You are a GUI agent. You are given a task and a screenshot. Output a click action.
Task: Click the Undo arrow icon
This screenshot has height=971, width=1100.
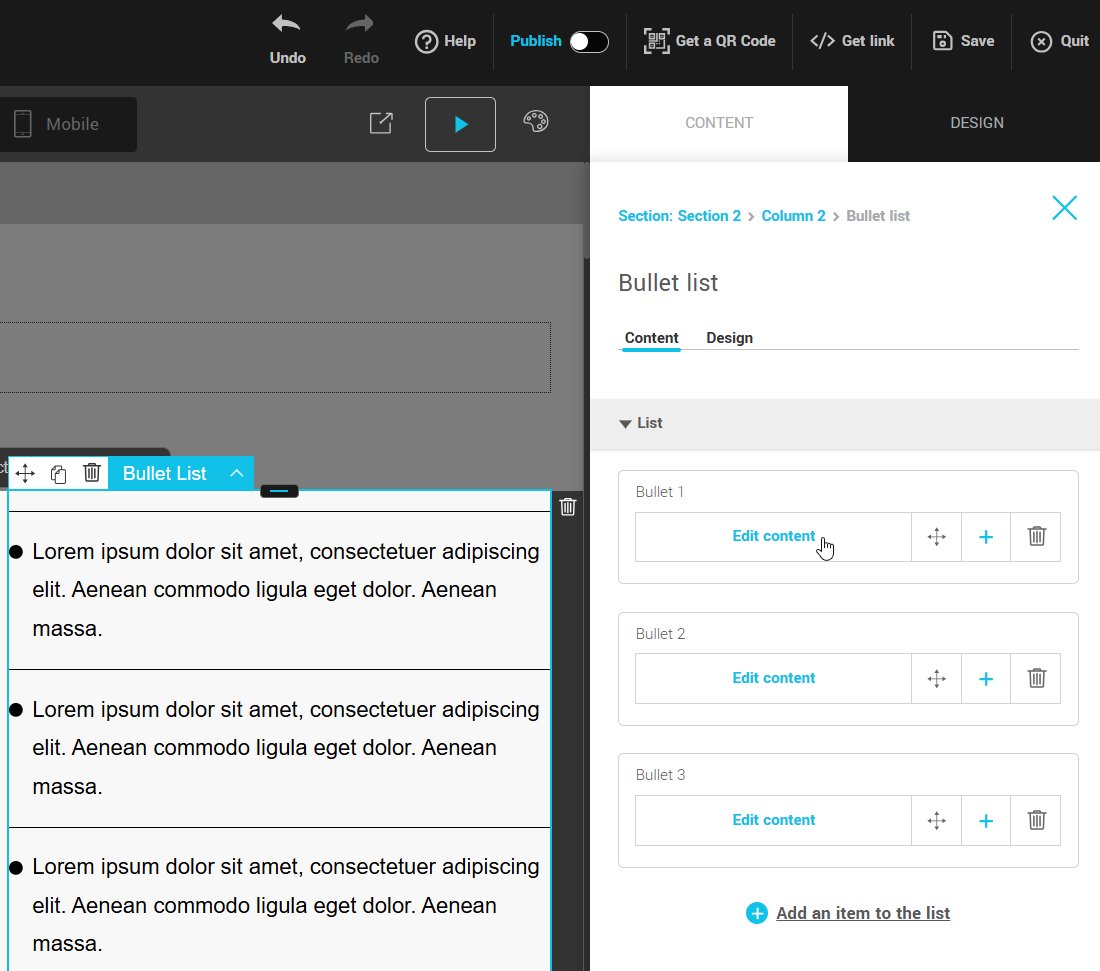pyautogui.click(x=287, y=25)
